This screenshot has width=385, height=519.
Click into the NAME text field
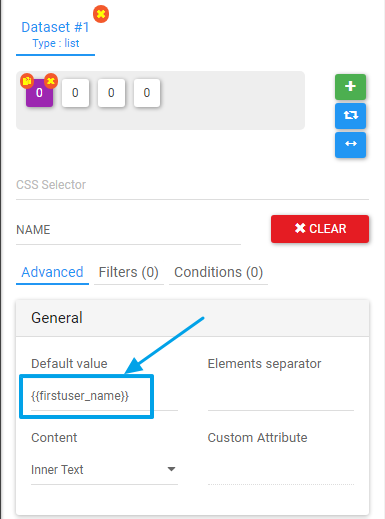point(128,230)
